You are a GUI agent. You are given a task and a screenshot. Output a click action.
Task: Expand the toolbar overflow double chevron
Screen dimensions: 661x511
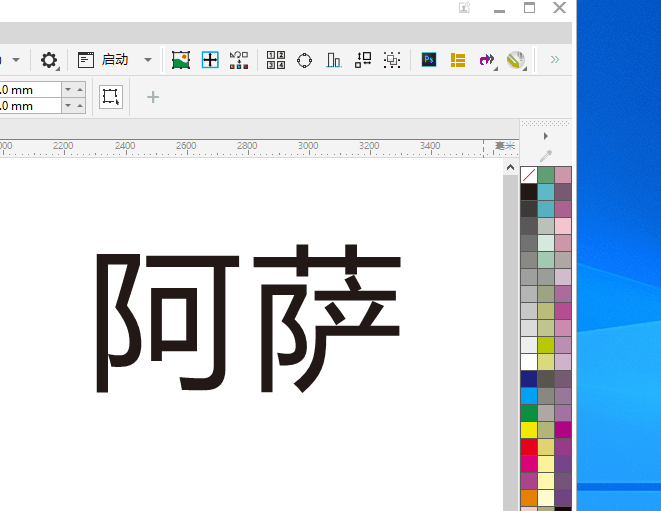click(x=554, y=60)
